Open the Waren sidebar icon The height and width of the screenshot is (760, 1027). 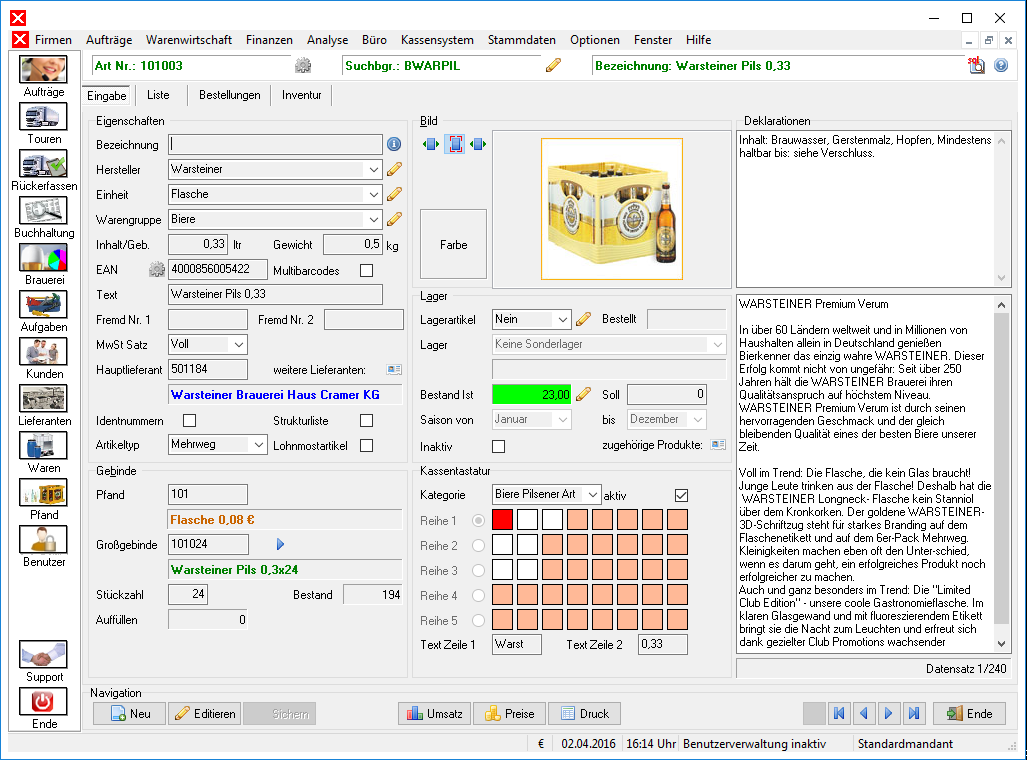point(43,446)
